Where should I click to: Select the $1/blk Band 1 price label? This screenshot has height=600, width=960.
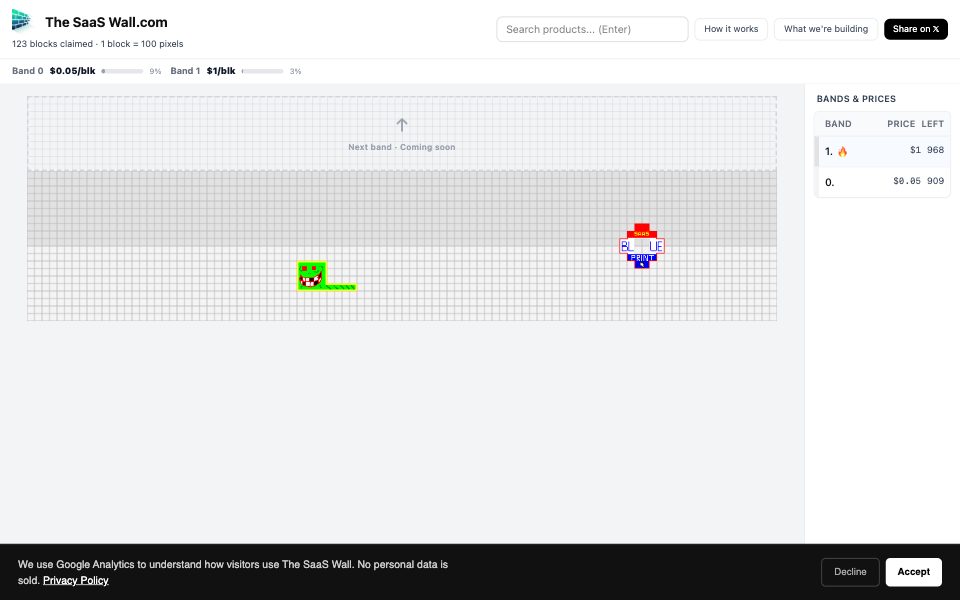(221, 71)
